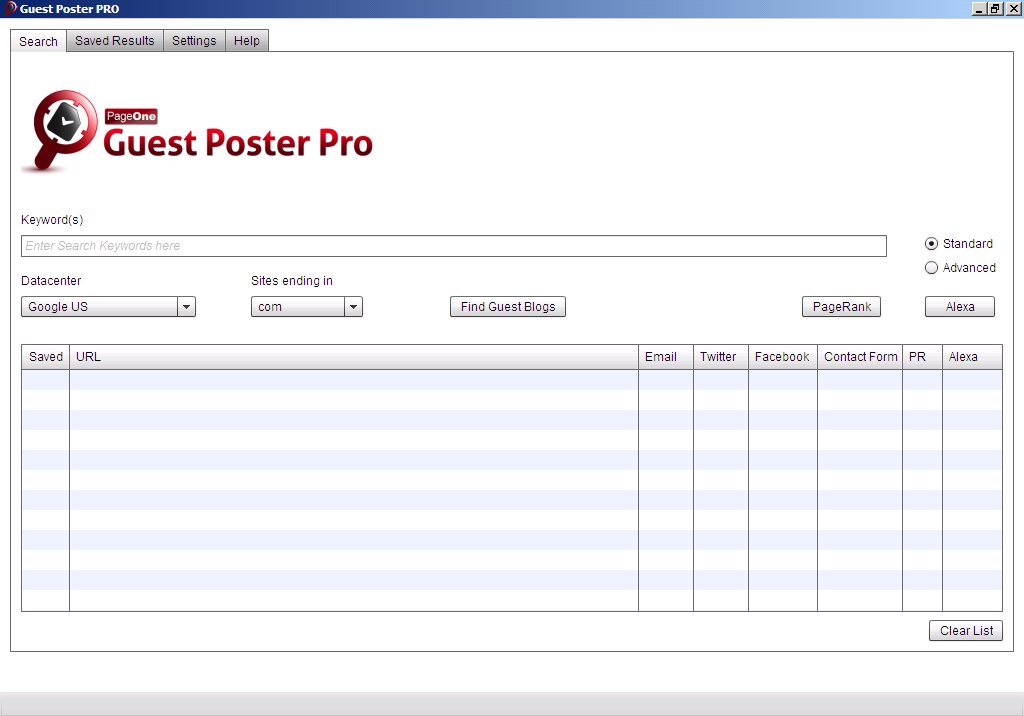Focus the Keyword(s) search input field
The height and width of the screenshot is (716, 1024).
[x=454, y=246]
